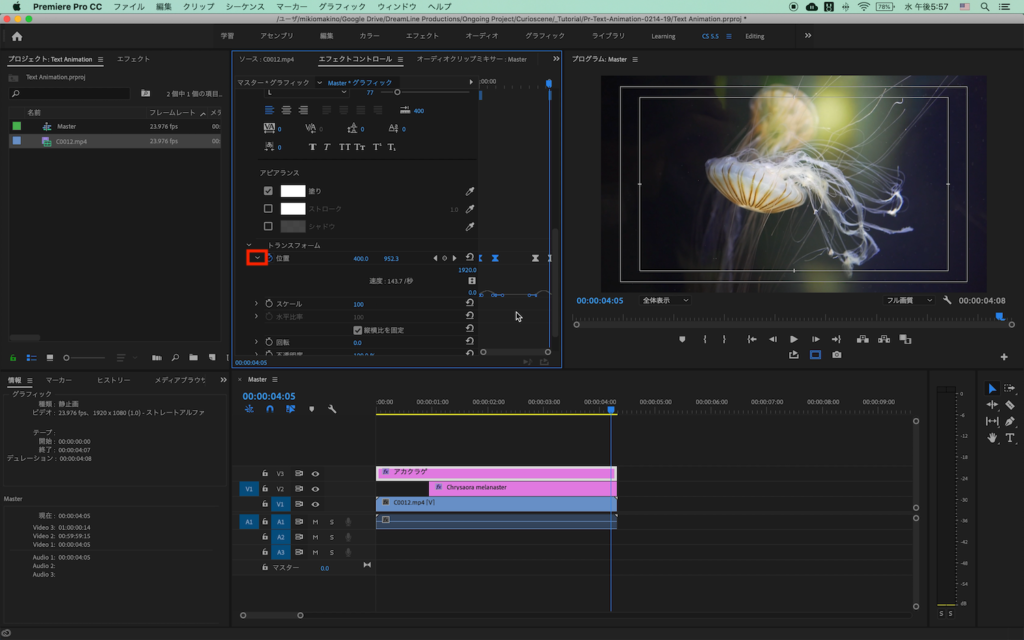Toggle the timeline Snap magnet icon
This screenshot has height=640, width=1024.
pos(269,409)
